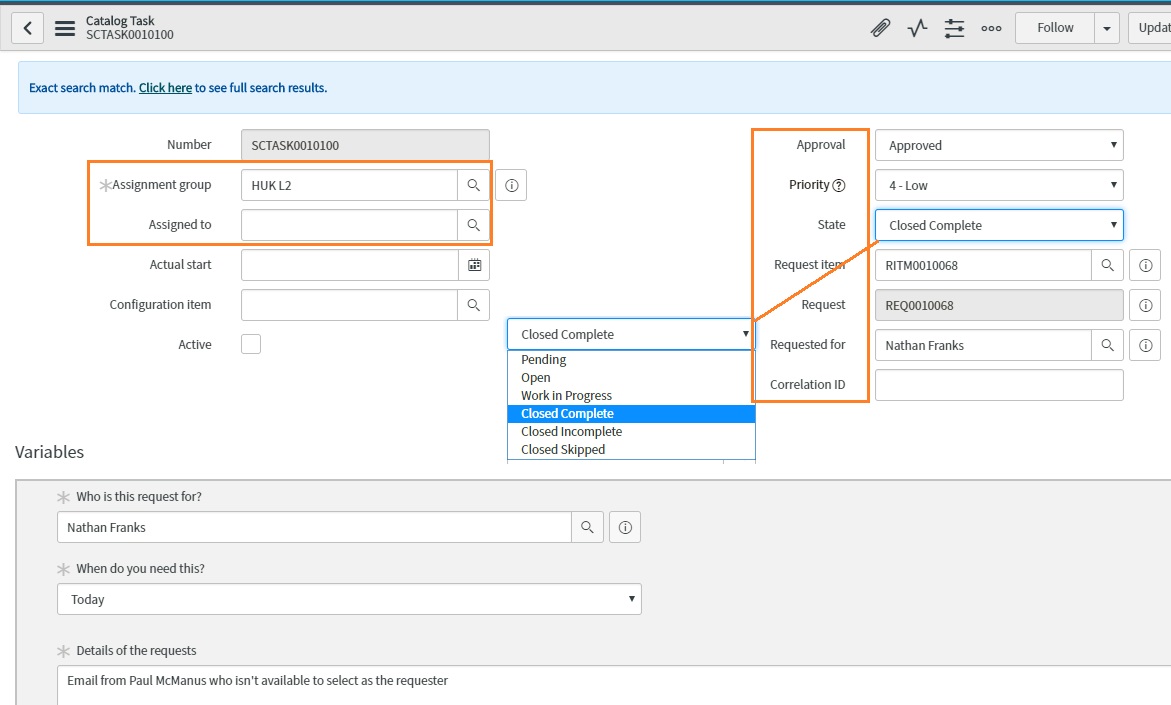Click the paperclip attachments icon
This screenshot has height=705, width=1171.
point(880,28)
